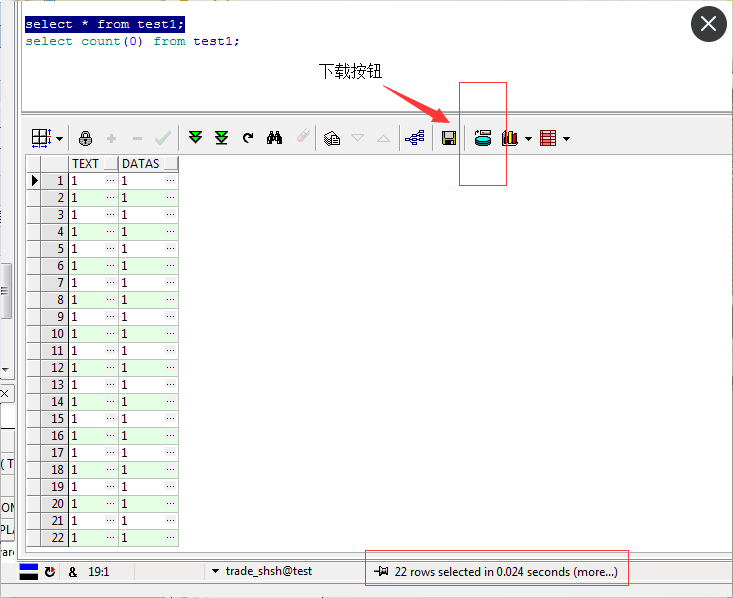The width and height of the screenshot is (733, 598).
Task: Click the highlighted select * from test1 line
Action: tap(105, 24)
